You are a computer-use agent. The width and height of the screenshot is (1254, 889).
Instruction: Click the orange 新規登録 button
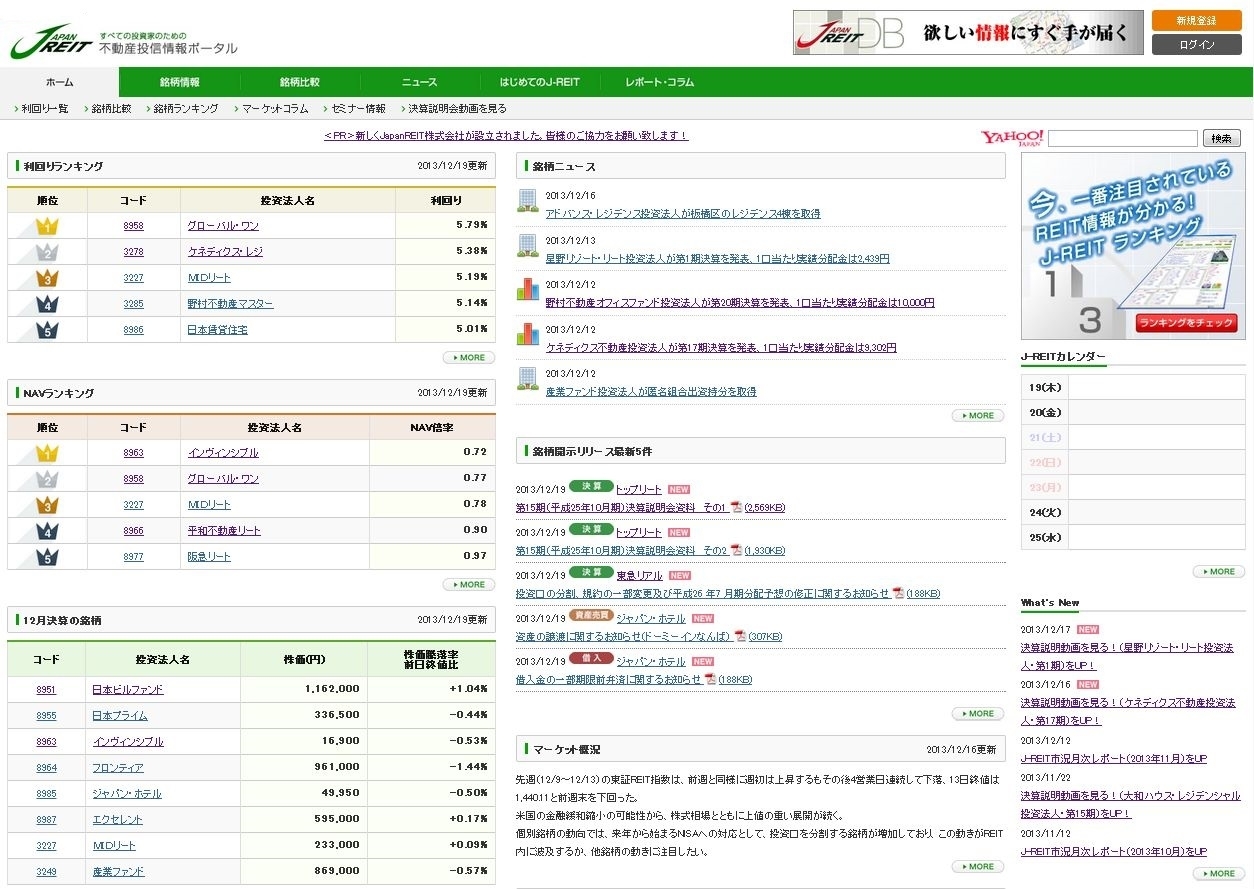(x=1196, y=20)
